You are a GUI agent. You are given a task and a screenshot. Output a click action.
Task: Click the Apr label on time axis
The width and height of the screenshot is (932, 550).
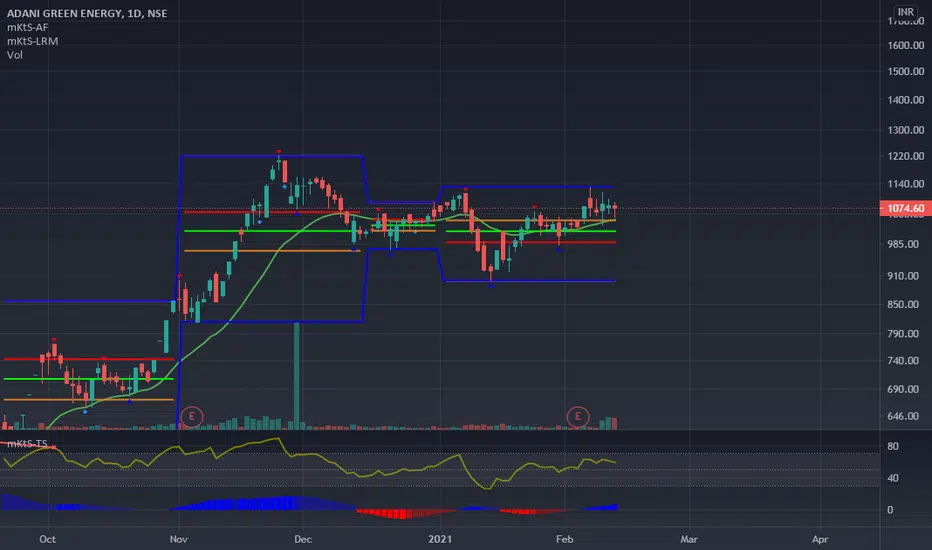tap(820, 539)
